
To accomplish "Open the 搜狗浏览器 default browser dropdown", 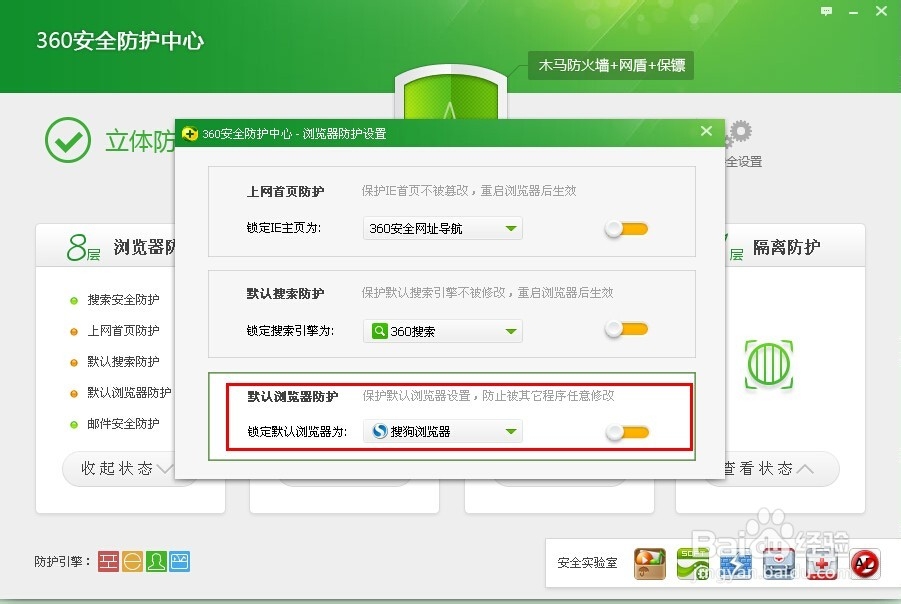I will point(441,431).
